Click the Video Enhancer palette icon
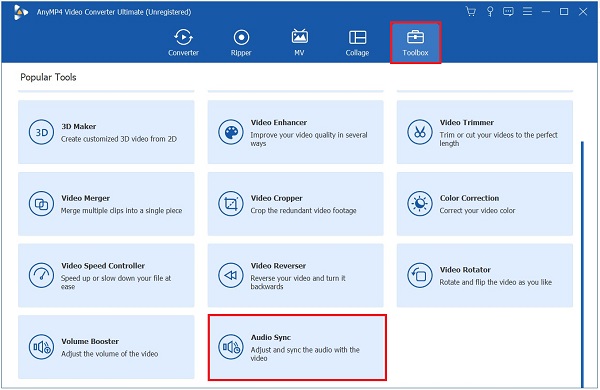Screen dimensions: 600x390 231,132
